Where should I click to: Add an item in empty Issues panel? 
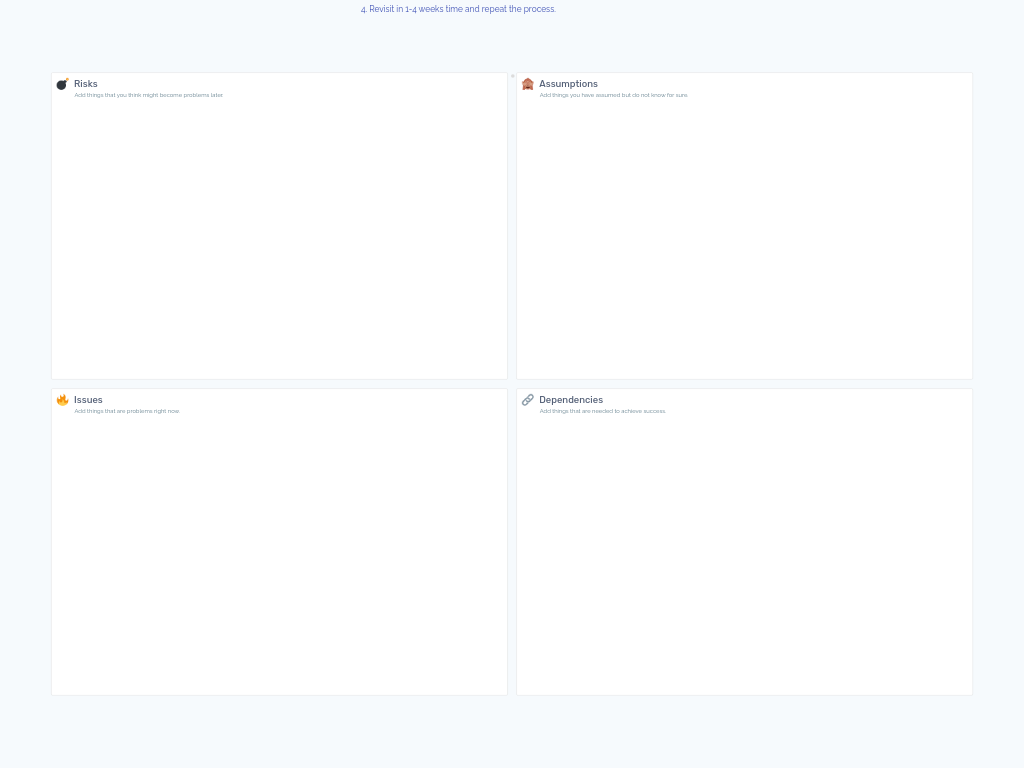pos(280,554)
